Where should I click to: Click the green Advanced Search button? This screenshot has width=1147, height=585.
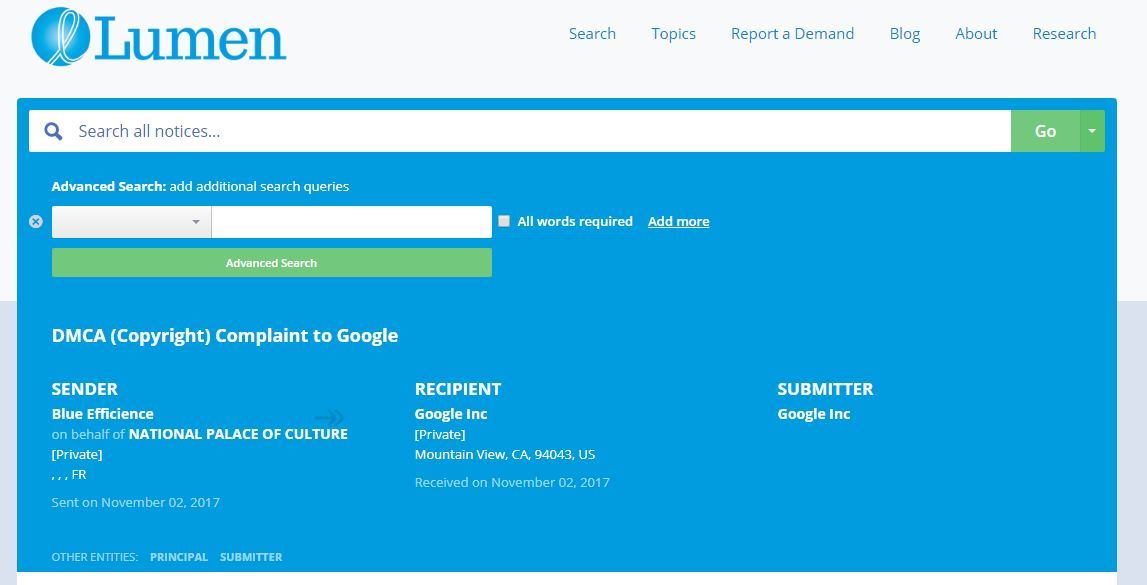coord(272,263)
